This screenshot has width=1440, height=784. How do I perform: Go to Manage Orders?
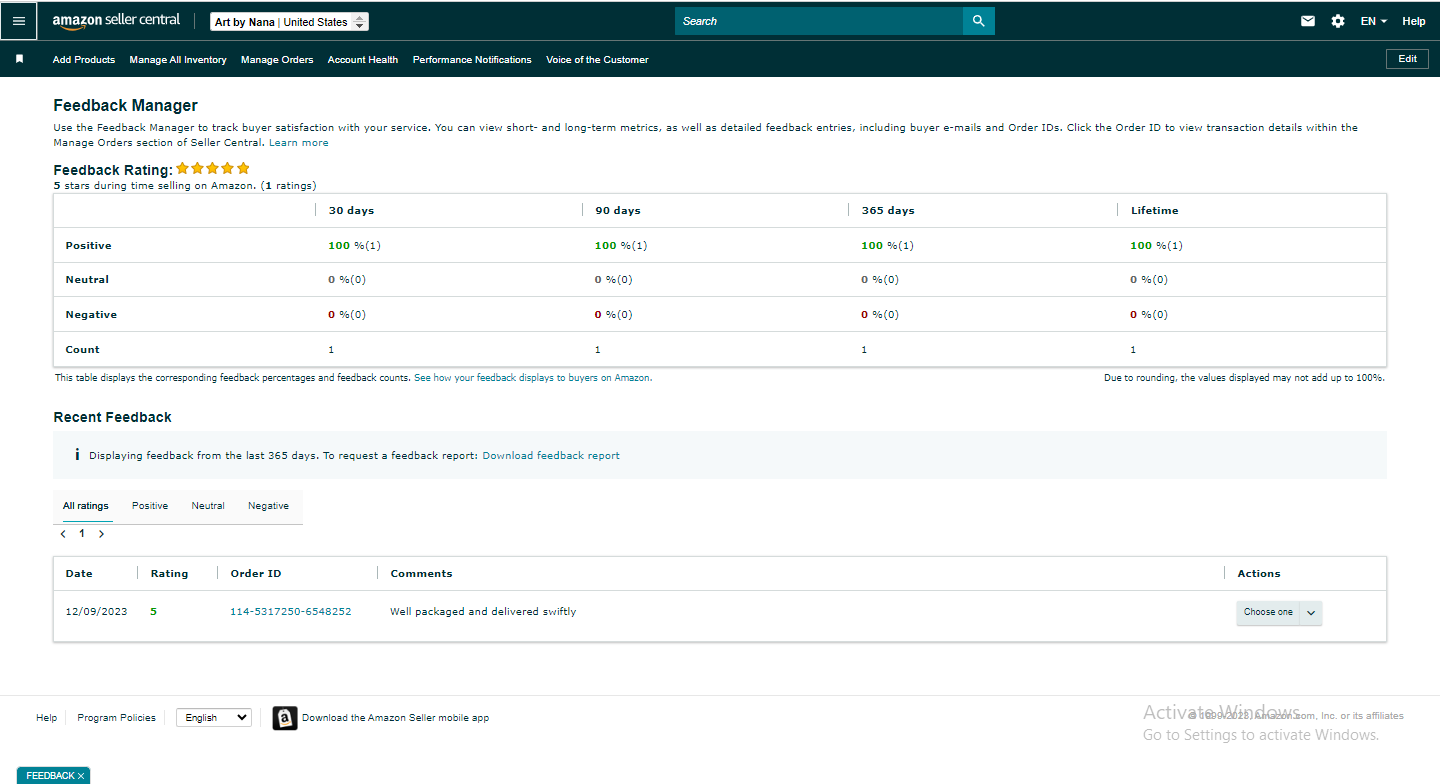277,60
